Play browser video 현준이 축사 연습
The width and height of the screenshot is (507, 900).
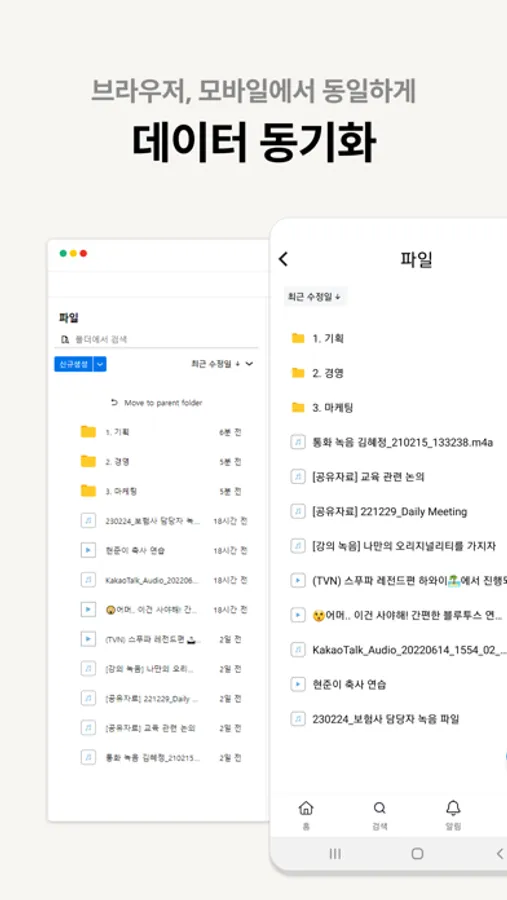[162, 550]
